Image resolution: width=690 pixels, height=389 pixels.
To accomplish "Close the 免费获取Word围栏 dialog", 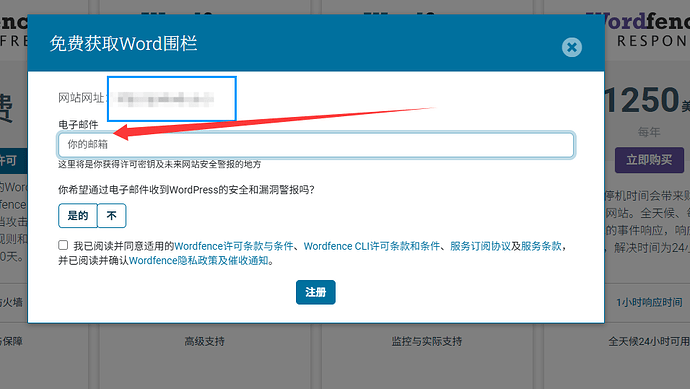I will [x=572, y=47].
